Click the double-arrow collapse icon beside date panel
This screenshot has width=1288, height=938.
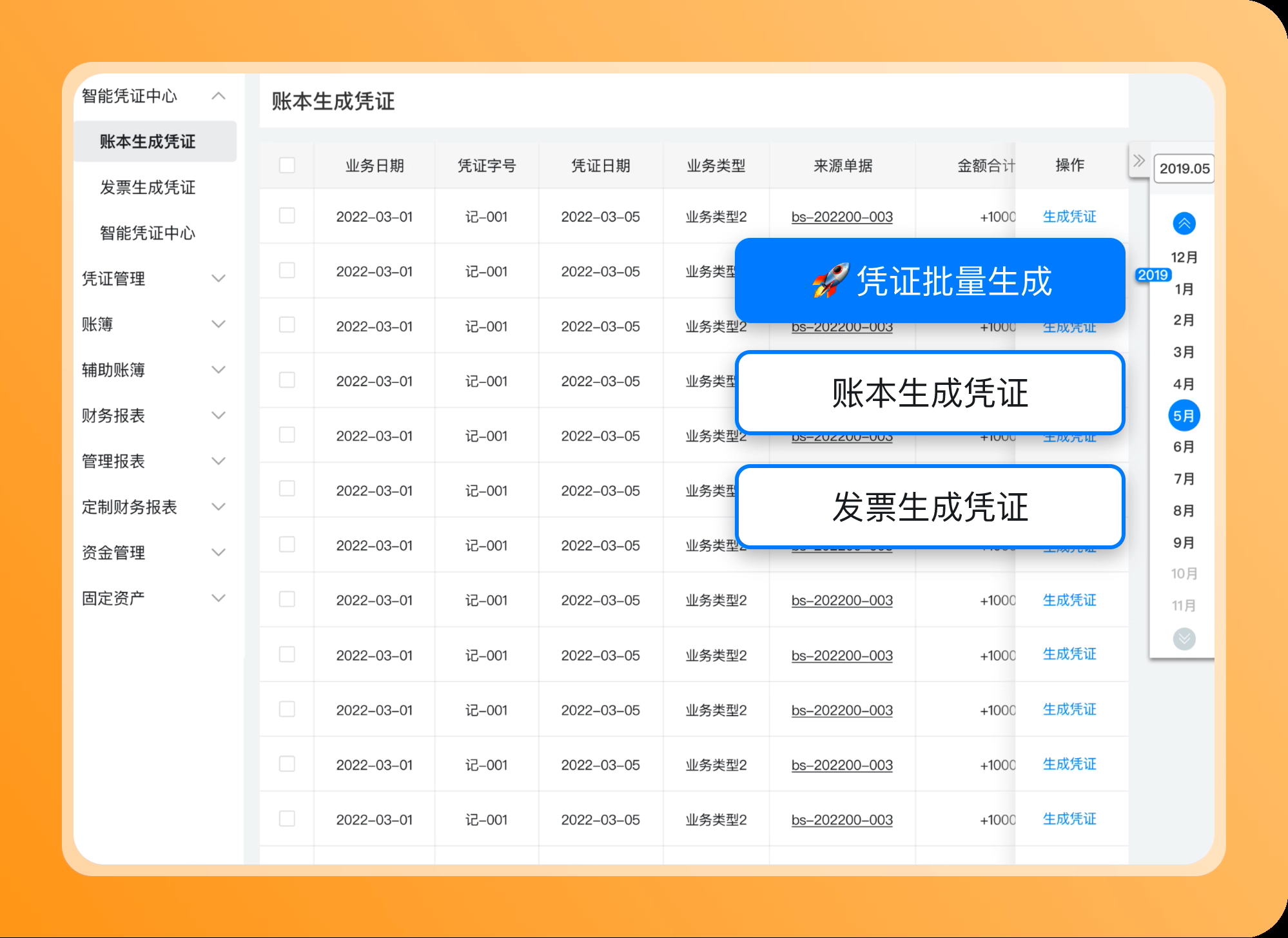point(1139,161)
